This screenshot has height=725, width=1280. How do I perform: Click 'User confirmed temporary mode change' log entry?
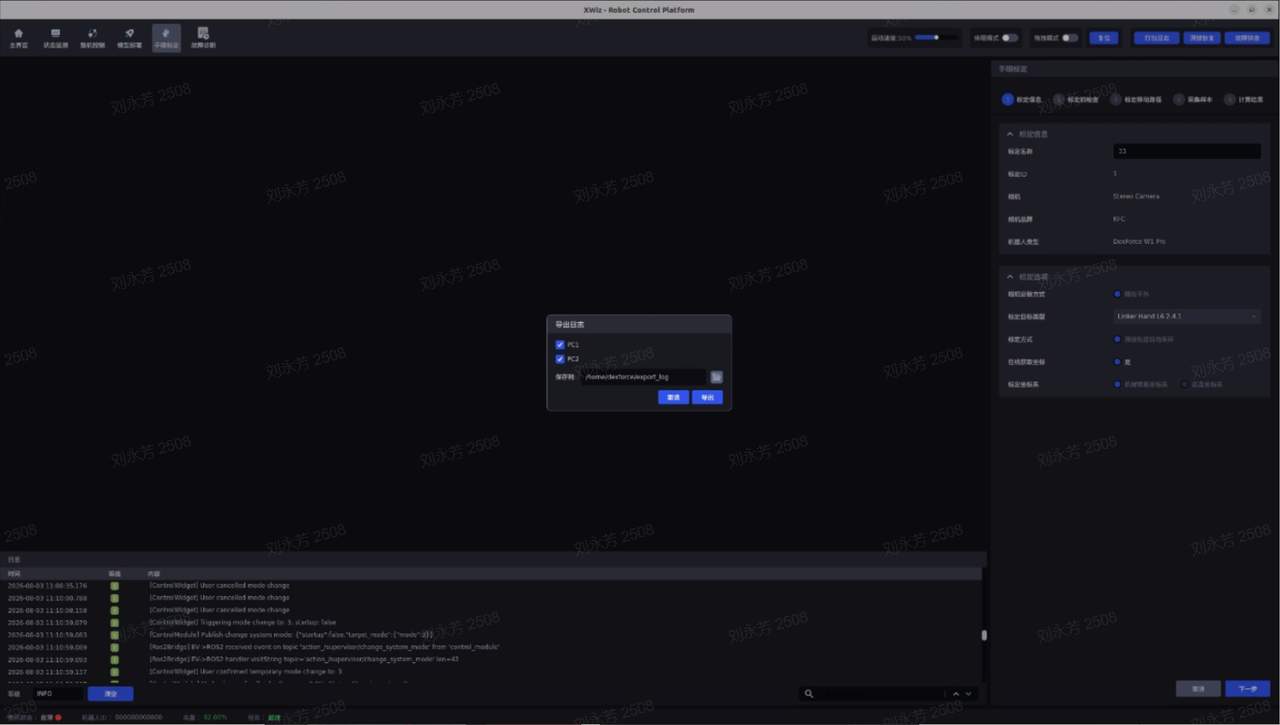245,672
